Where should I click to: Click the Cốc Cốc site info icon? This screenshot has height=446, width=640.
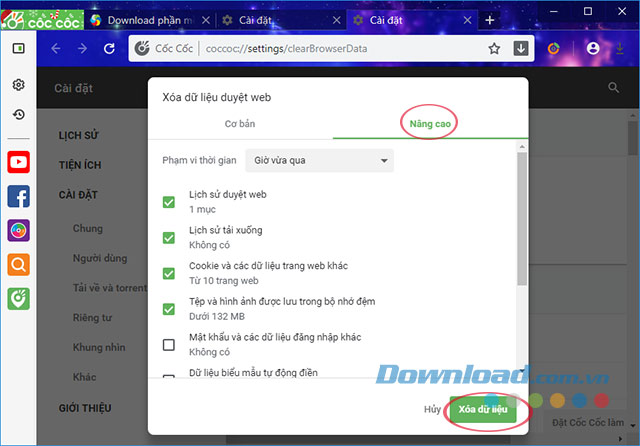point(142,48)
